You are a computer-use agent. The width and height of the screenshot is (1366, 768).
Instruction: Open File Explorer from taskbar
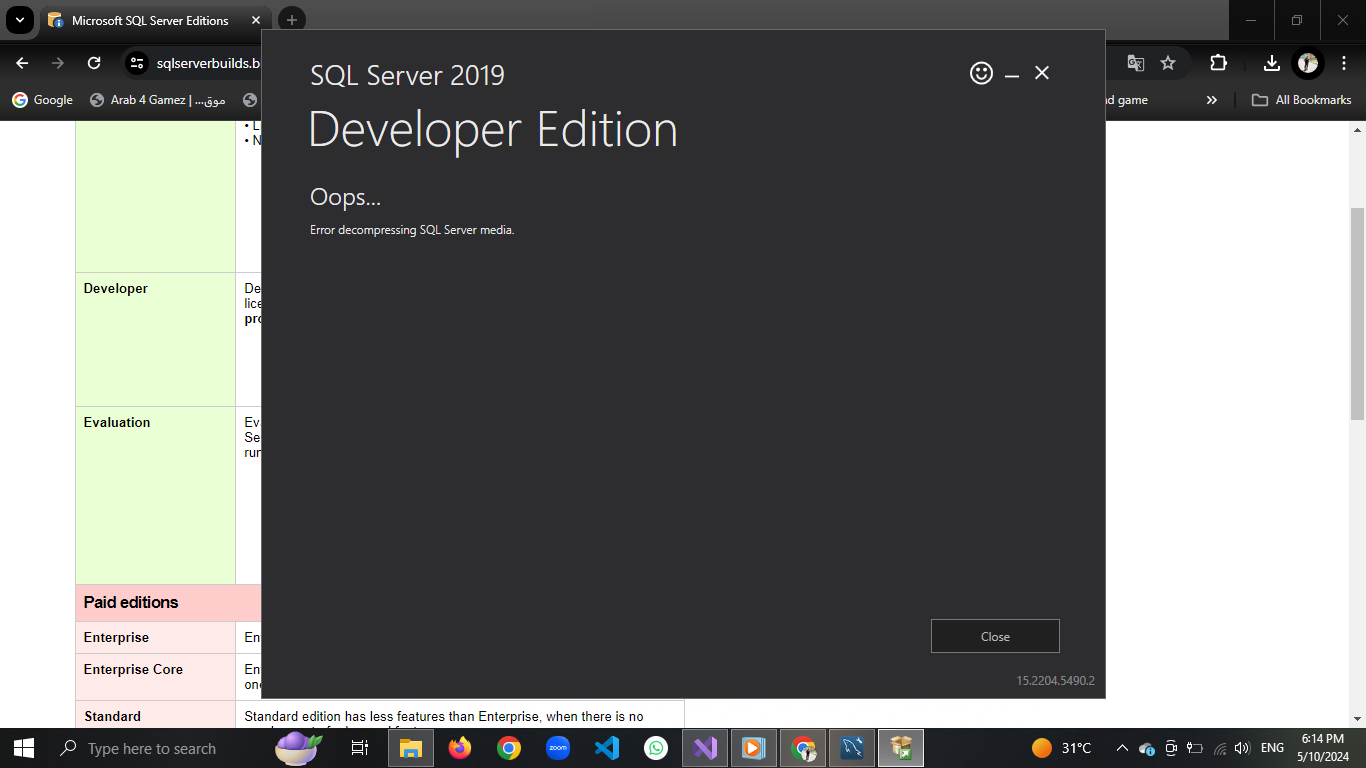(410, 748)
